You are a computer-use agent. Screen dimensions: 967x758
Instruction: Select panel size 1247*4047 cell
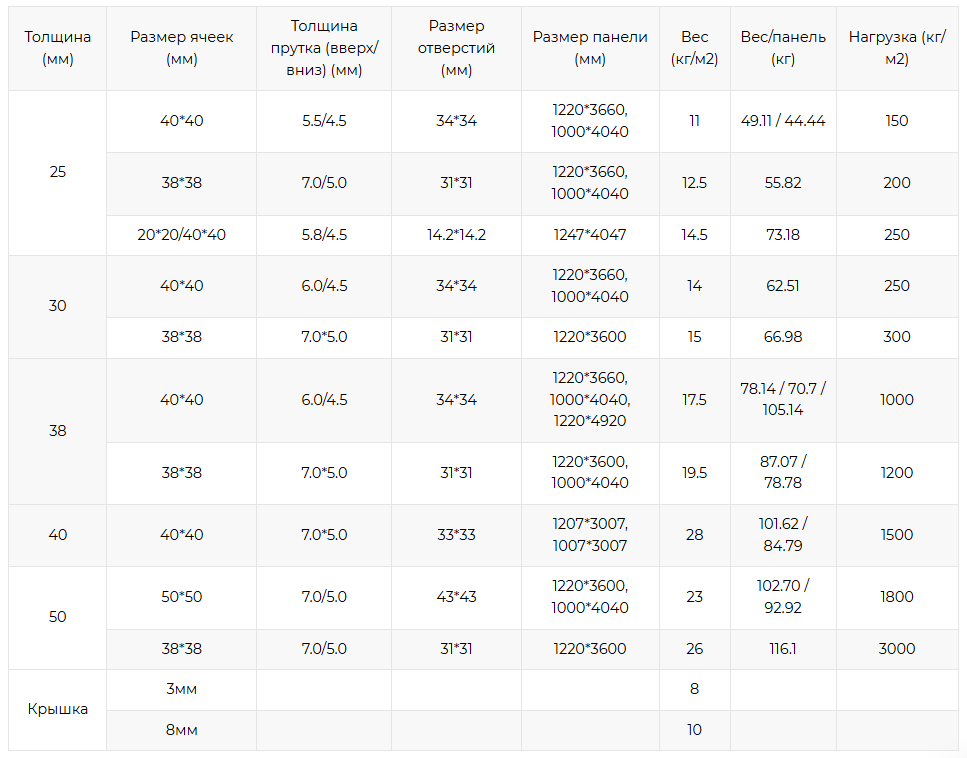(590, 235)
